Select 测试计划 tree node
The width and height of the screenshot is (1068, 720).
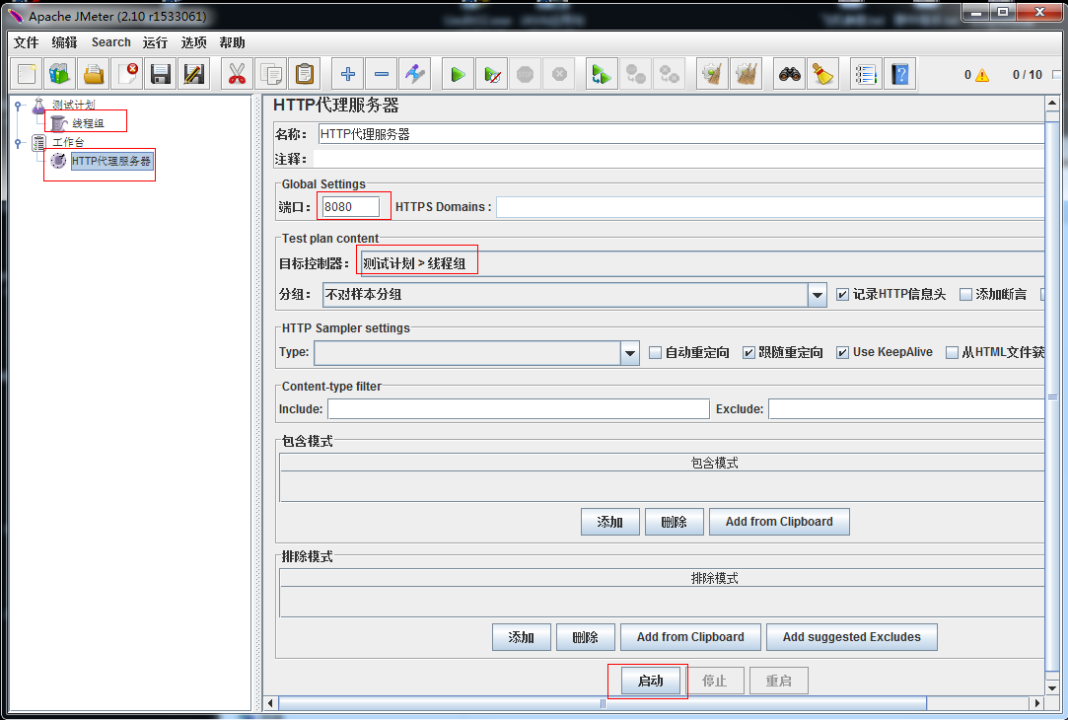tap(74, 105)
